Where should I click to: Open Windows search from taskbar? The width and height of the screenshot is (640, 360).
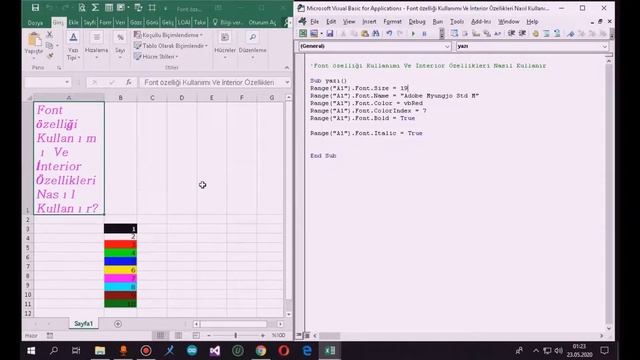pyautogui.click(x=53, y=351)
